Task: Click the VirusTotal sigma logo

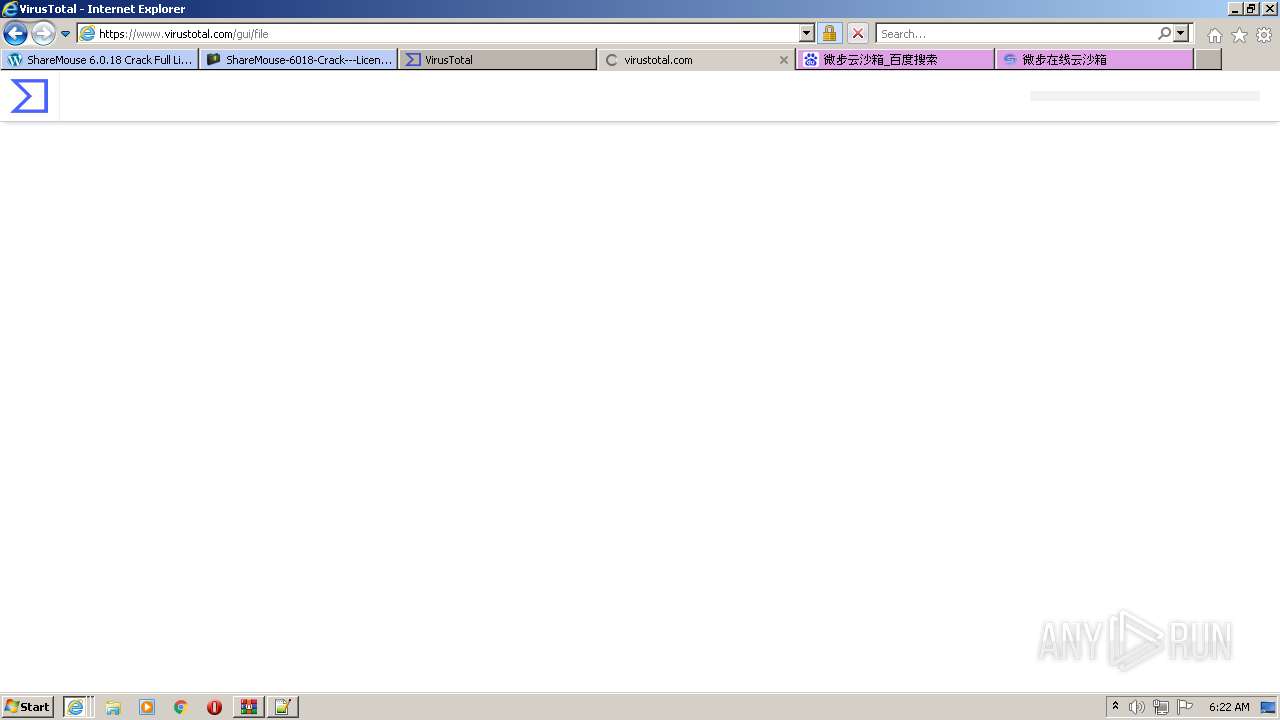Action: (x=29, y=96)
